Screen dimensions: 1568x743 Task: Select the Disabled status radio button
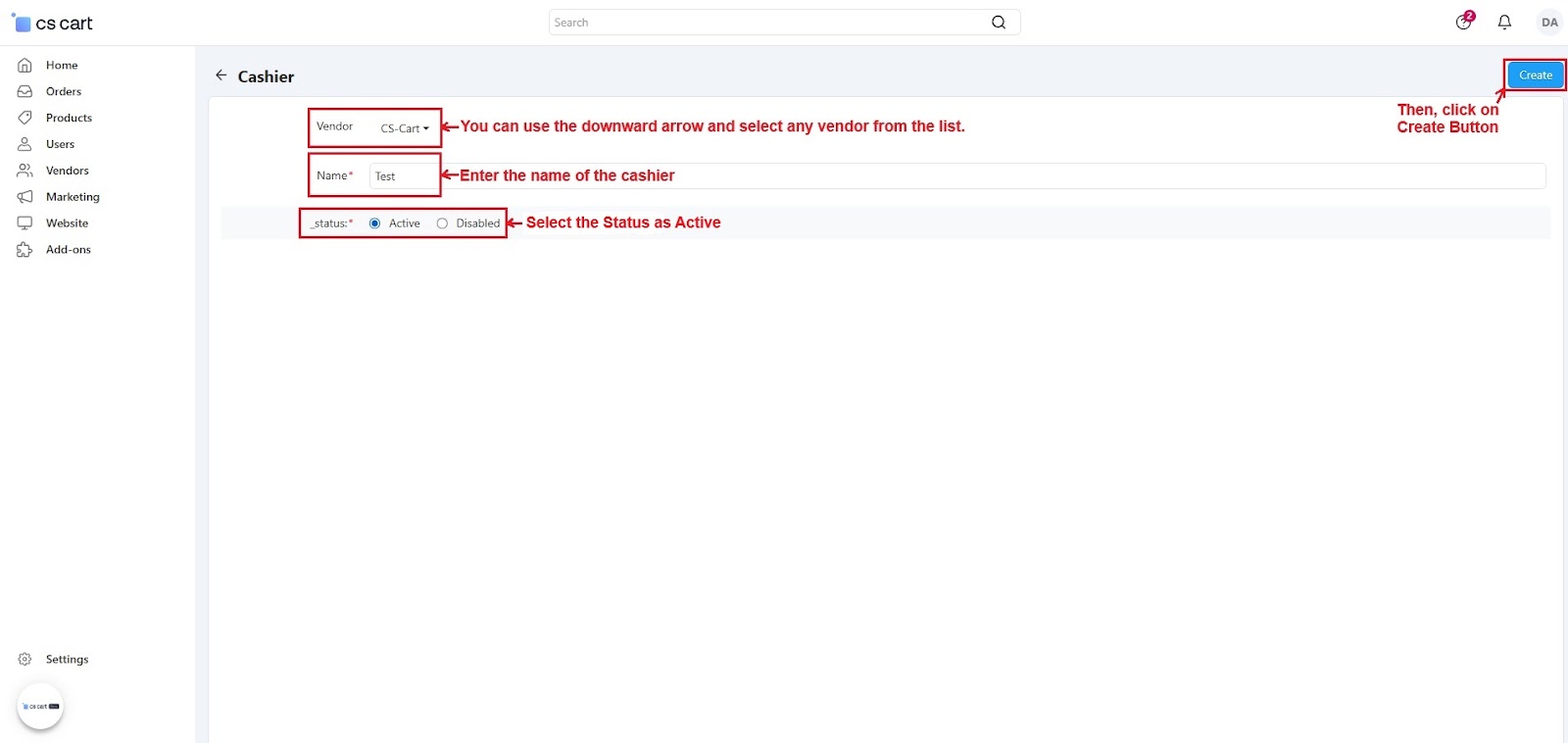[x=442, y=223]
